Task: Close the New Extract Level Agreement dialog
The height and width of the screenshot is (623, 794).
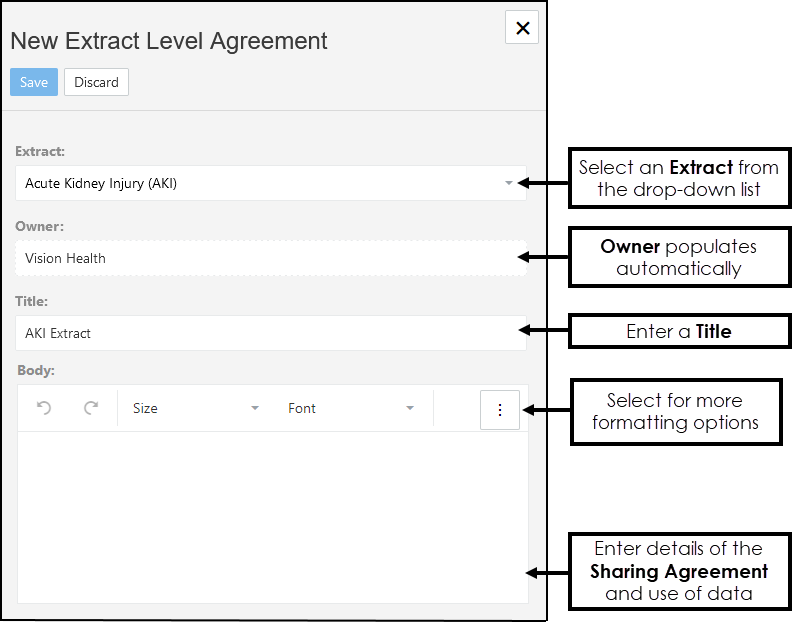Action: [x=522, y=28]
